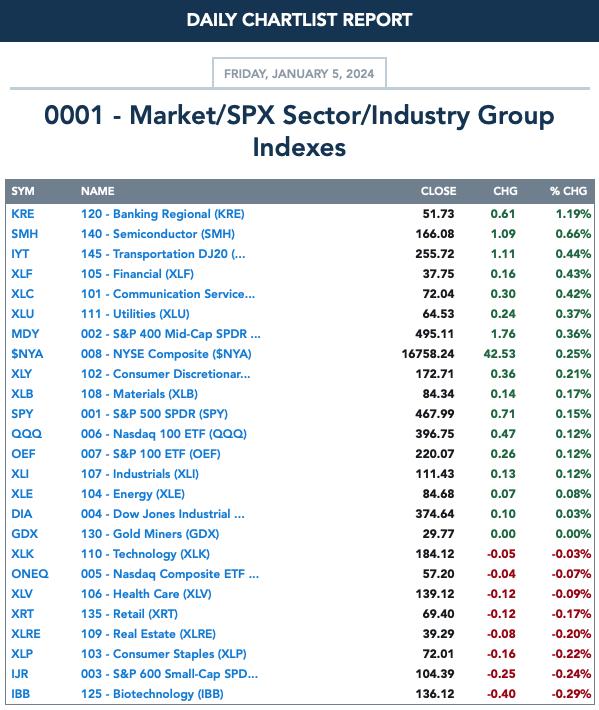Open the XLB symbol link
Screen dimensions: 599x710
click(x=22, y=393)
